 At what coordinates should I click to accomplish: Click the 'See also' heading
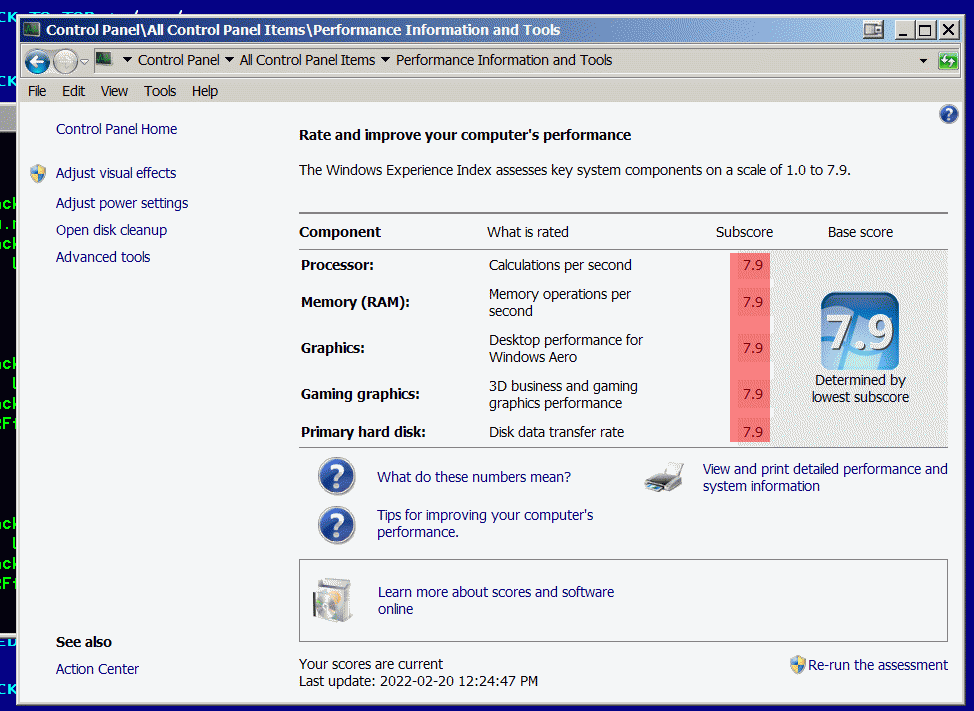pyautogui.click(x=84, y=642)
